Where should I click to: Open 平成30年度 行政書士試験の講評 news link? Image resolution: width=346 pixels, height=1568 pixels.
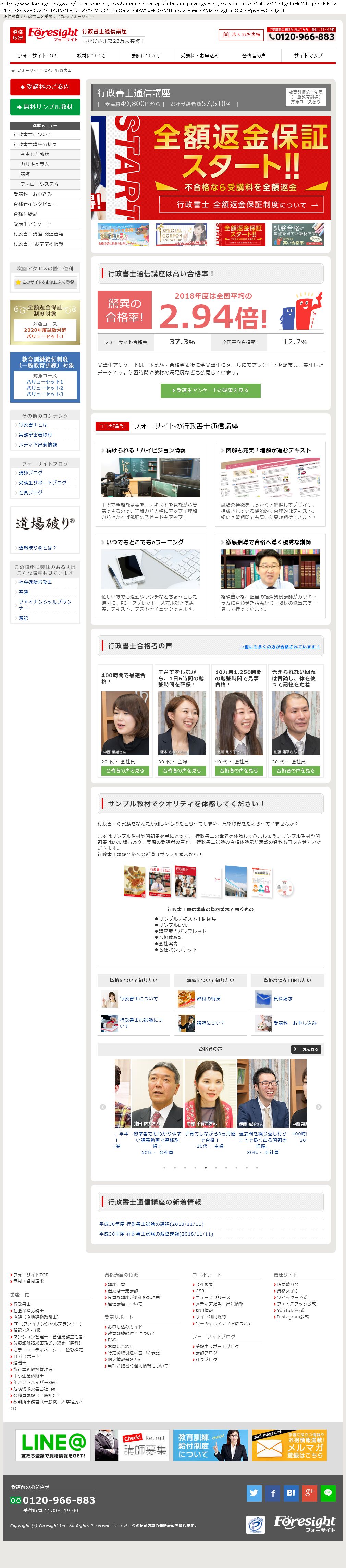pyautogui.click(x=151, y=1224)
